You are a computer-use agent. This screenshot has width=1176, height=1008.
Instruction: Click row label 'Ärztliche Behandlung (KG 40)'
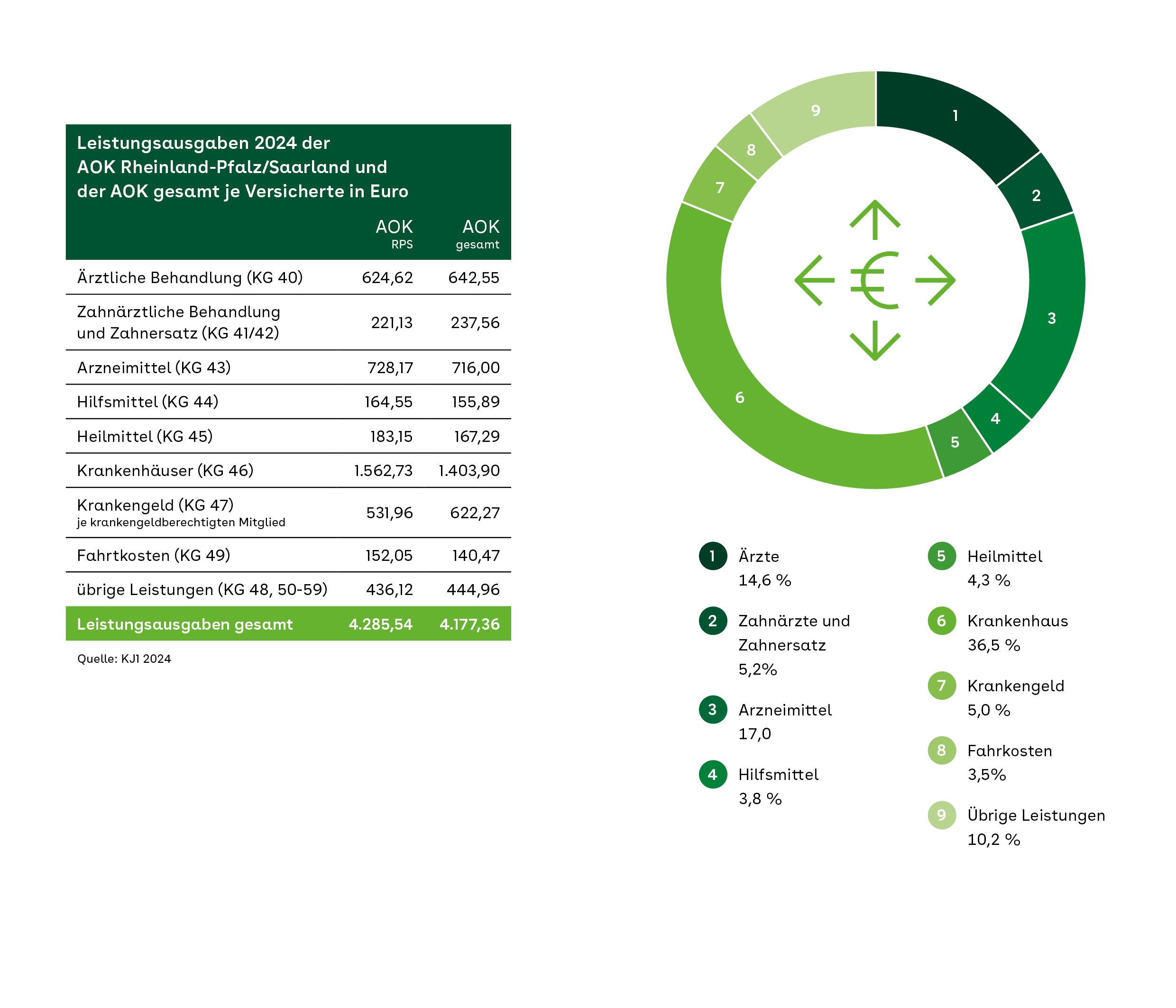pos(190,277)
